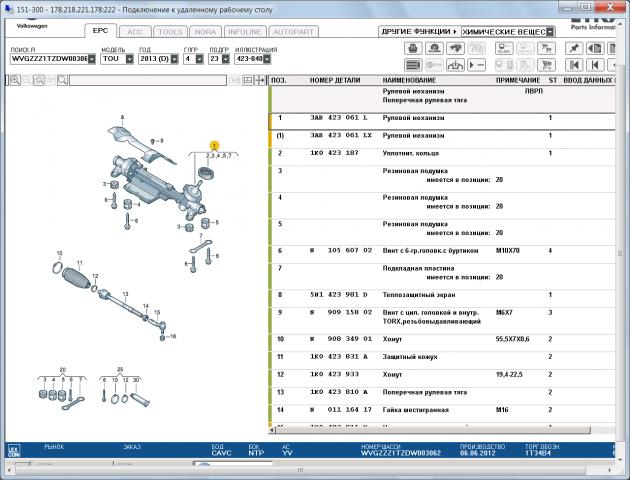Click the monitor display icon in the toolbar

pos(504,49)
